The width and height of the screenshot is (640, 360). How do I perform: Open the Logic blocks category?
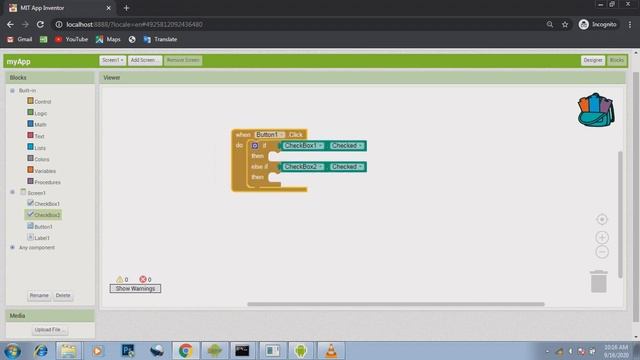click(37, 113)
